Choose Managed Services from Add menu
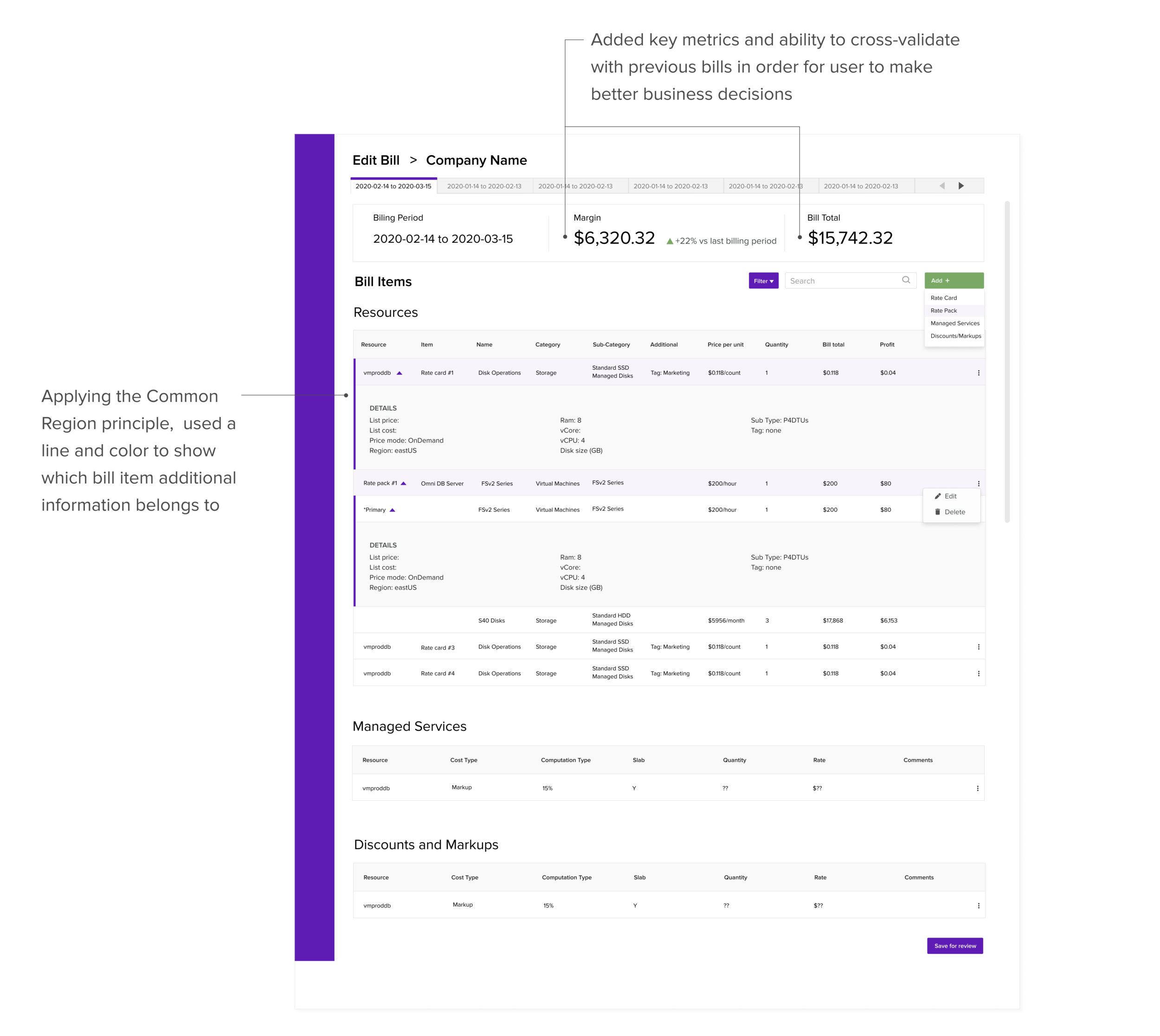 [954, 323]
